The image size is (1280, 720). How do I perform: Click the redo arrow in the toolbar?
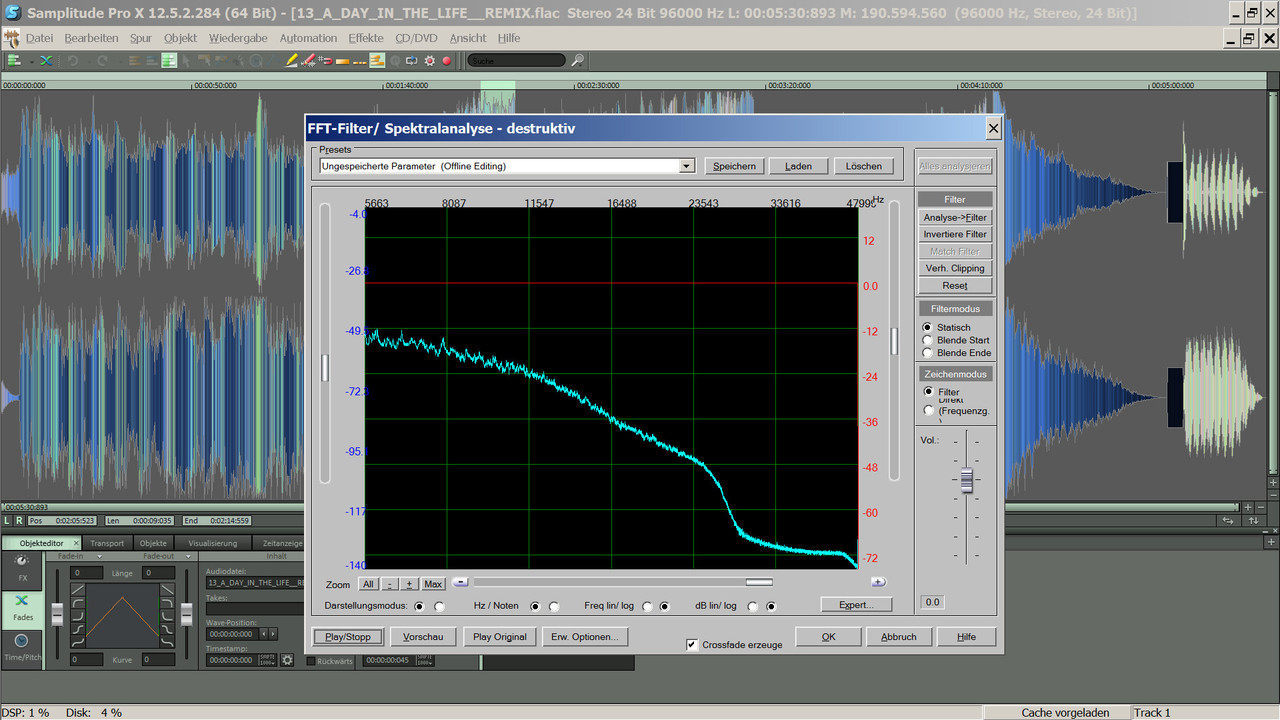(x=102, y=60)
